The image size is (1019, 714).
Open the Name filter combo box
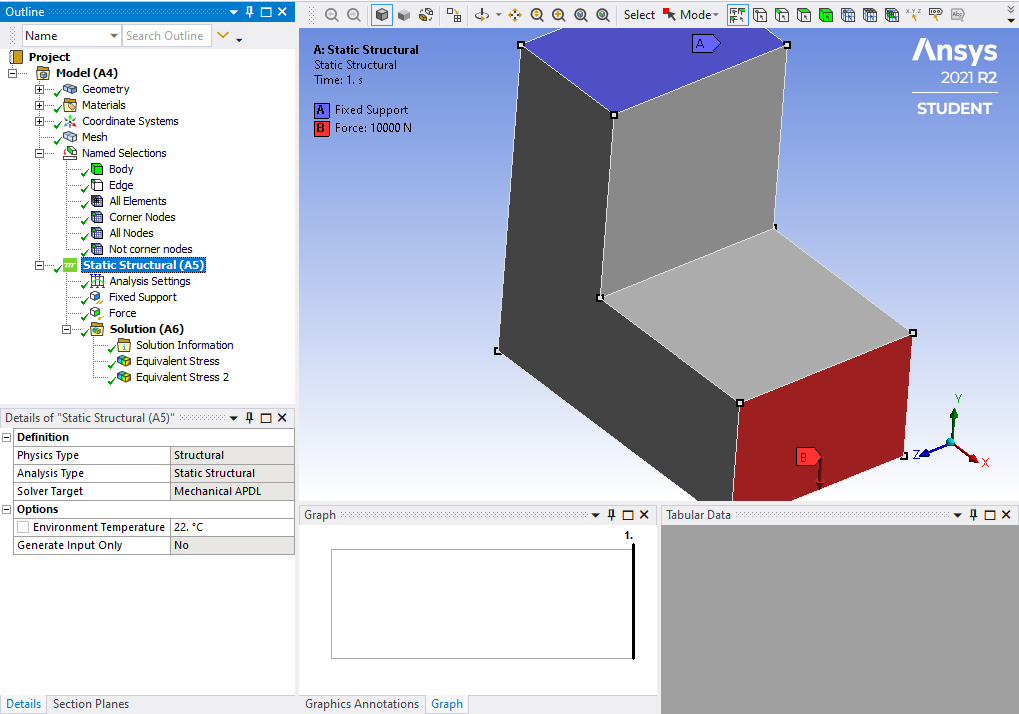[71, 36]
